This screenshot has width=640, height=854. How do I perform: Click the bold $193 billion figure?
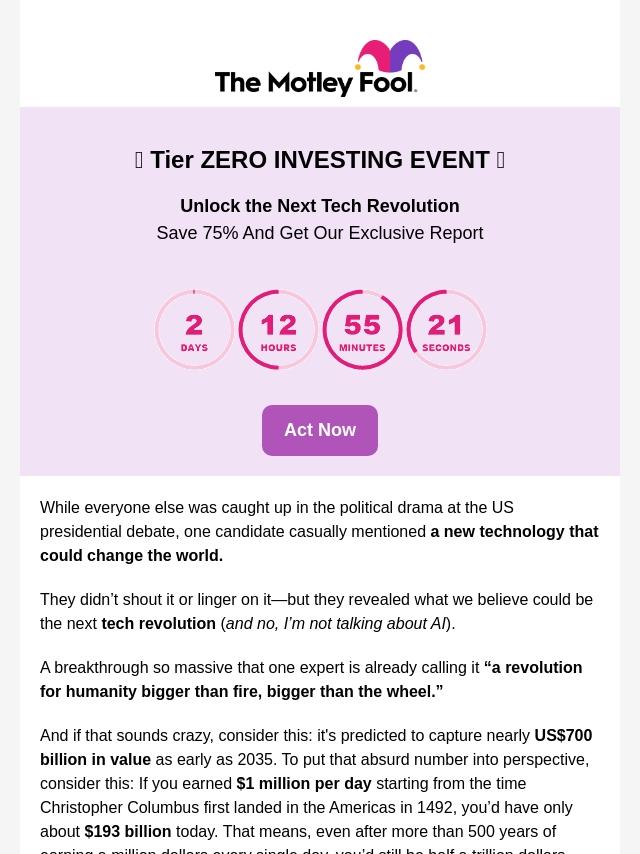128,832
